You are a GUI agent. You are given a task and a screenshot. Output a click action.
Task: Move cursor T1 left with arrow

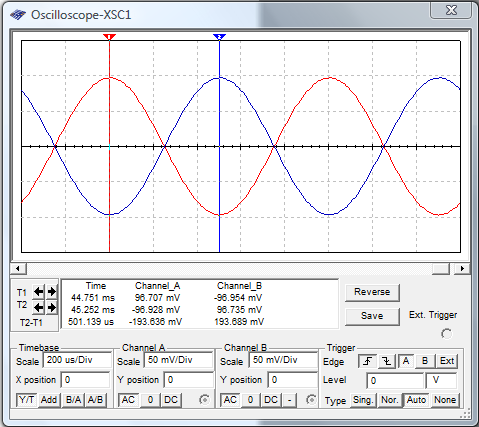click(x=38, y=292)
